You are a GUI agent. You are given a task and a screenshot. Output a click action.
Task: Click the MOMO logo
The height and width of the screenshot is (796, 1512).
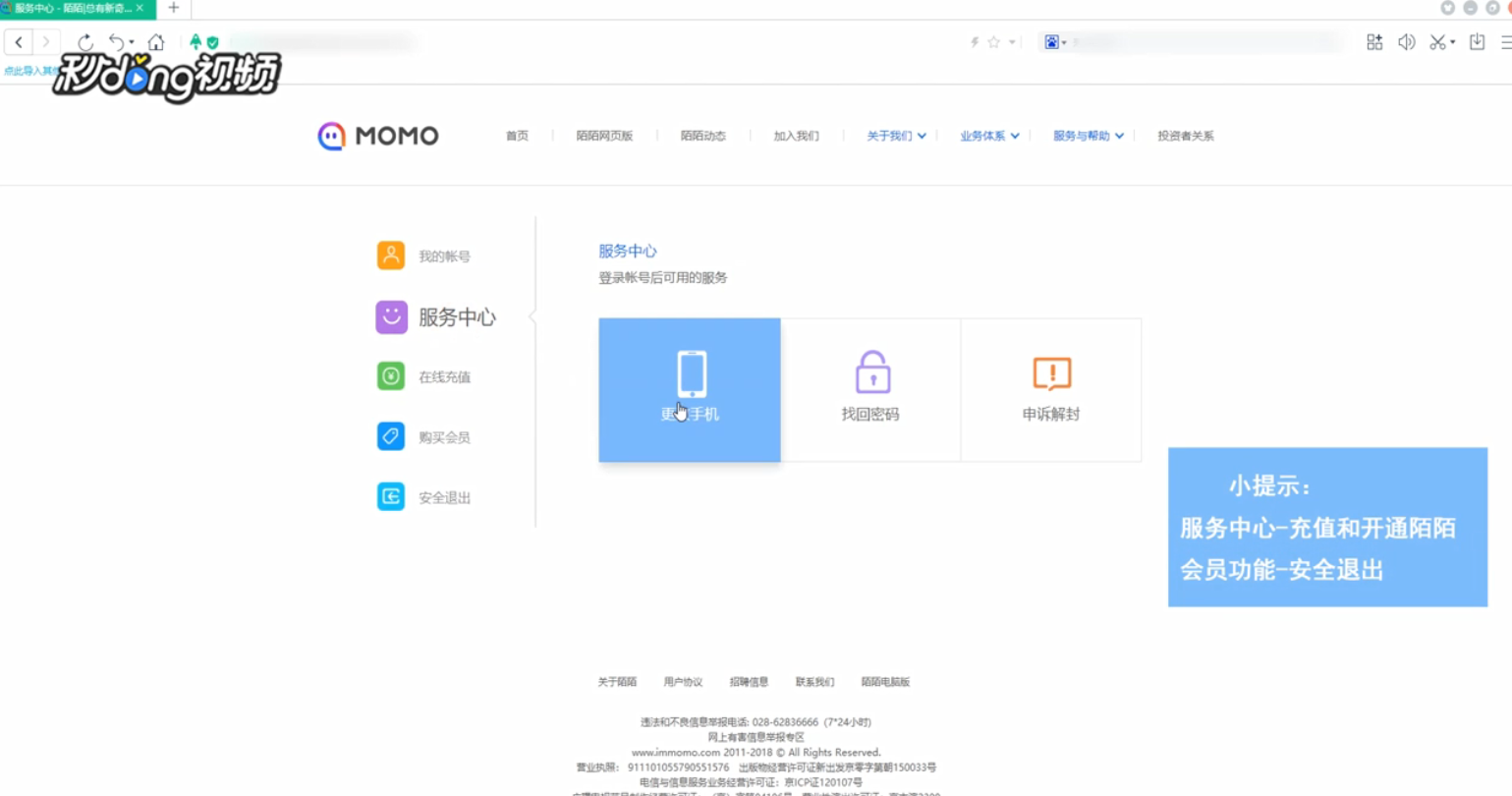pyautogui.click(x=376, y=136)
